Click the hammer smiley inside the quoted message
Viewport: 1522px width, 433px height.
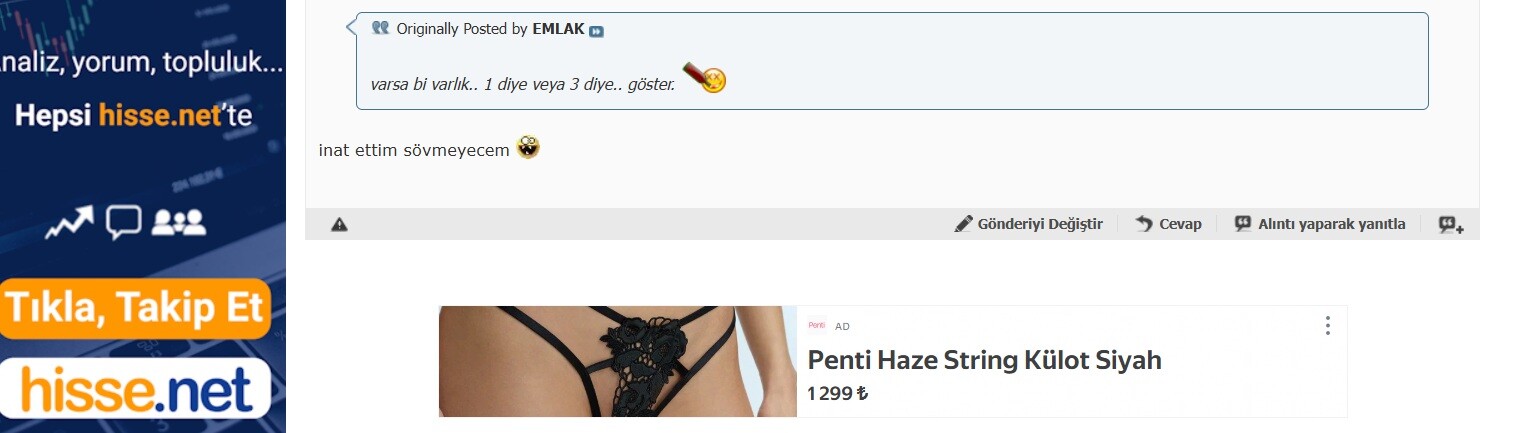coord(706,78)
